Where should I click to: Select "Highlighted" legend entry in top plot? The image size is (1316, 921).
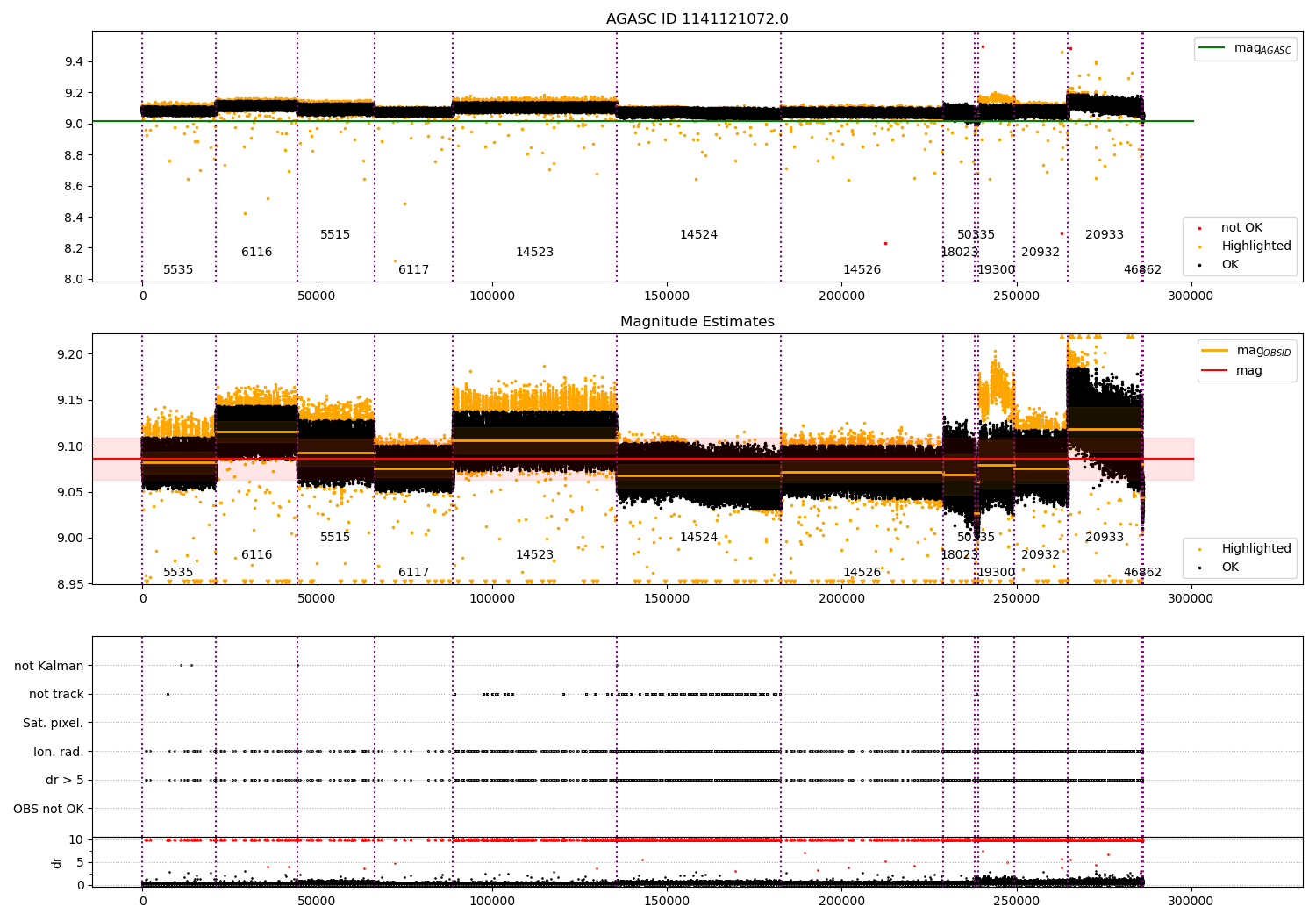(x=1245, y=246)
